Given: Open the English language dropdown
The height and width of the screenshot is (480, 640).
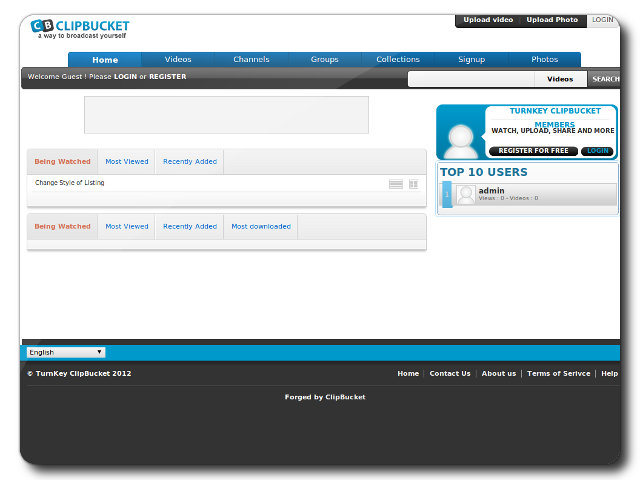Looking at the screenshot, I should pyautogui.click(x=65, y=352).
